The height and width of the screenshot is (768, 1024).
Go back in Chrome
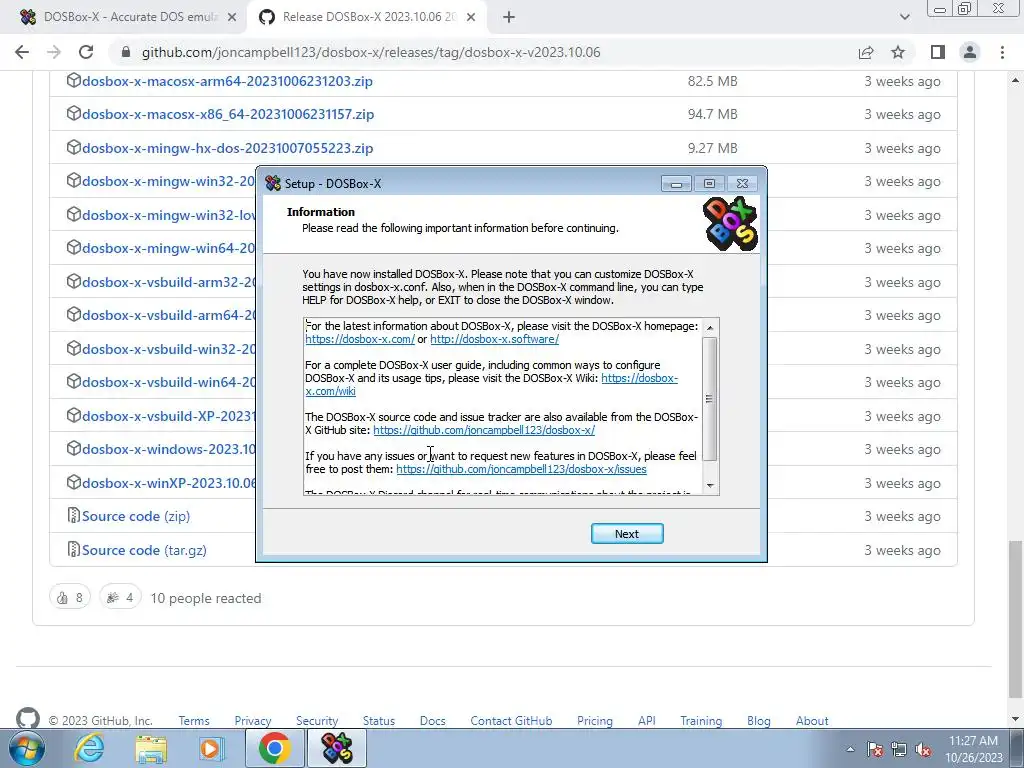(x=22, y=52)
